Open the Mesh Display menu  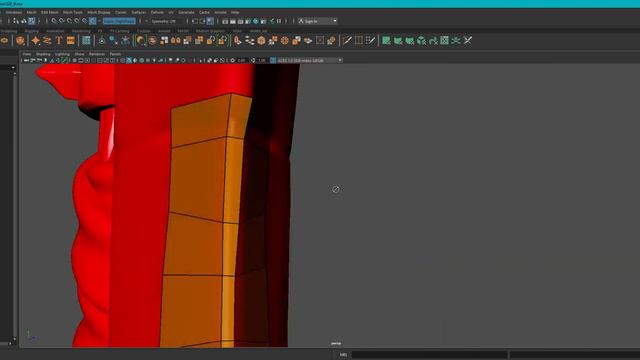tap(99, 13)
